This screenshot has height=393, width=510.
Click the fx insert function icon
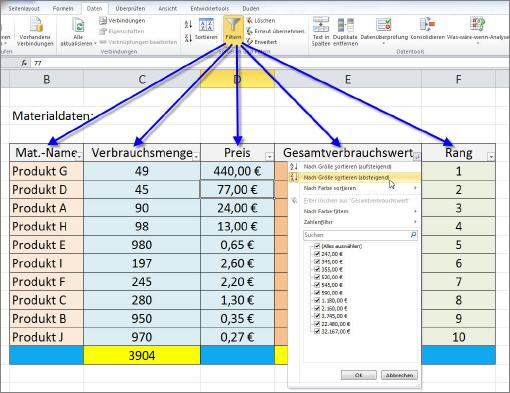tap(24, 63)
